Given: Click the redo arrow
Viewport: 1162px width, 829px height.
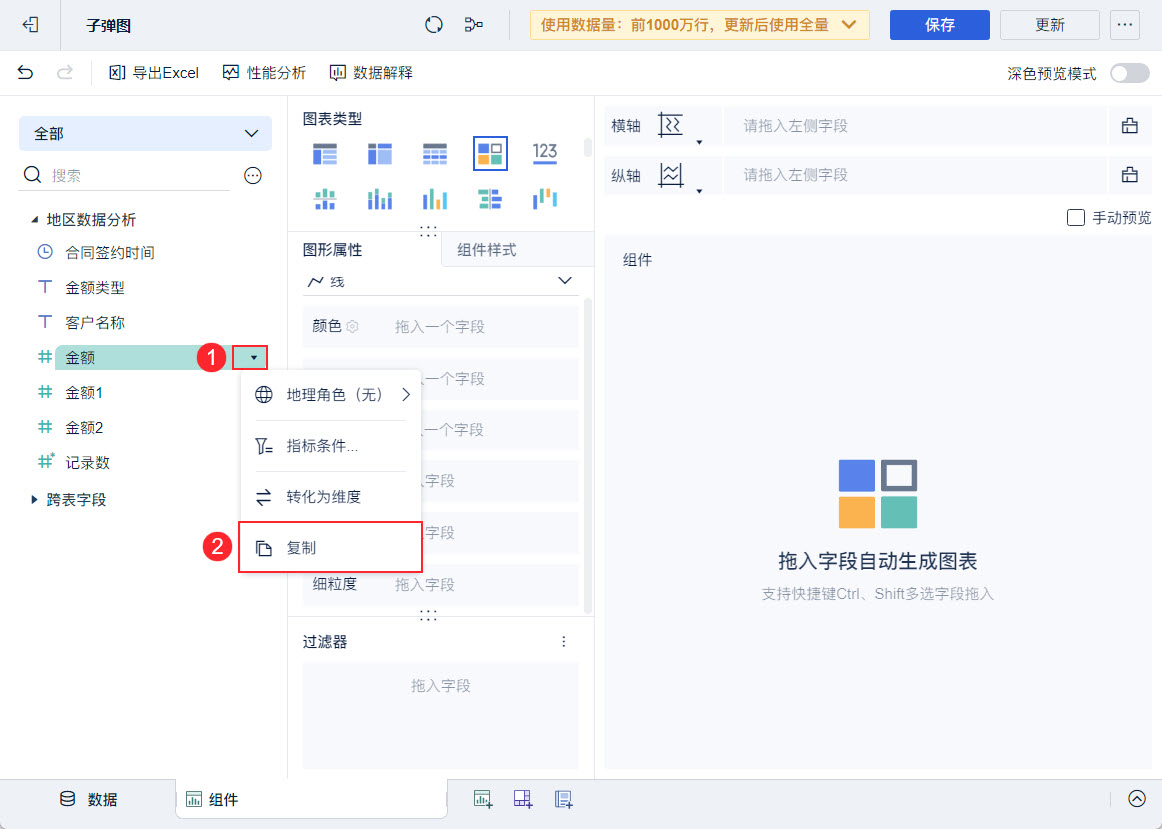Looking at the screenshot, I should (65, 73).
